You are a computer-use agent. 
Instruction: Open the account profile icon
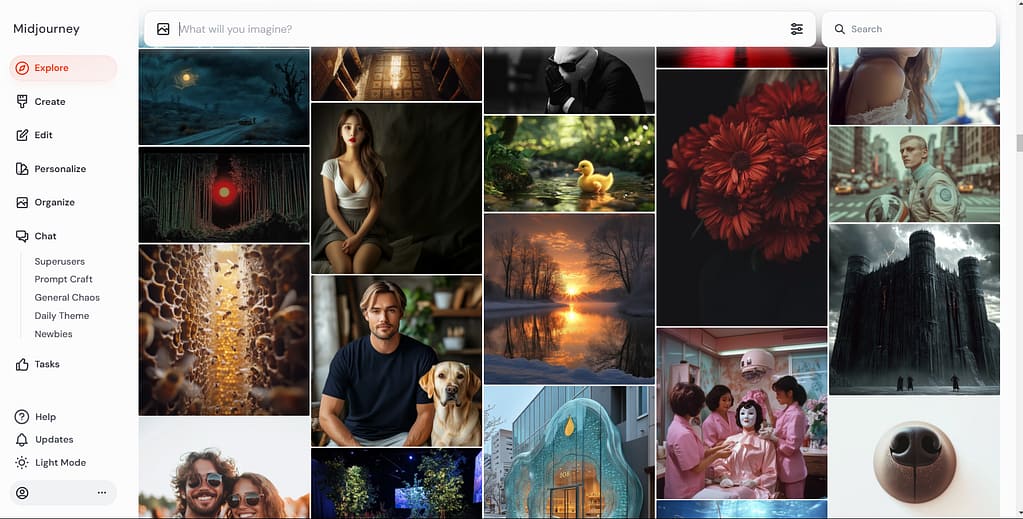[22, 493]
